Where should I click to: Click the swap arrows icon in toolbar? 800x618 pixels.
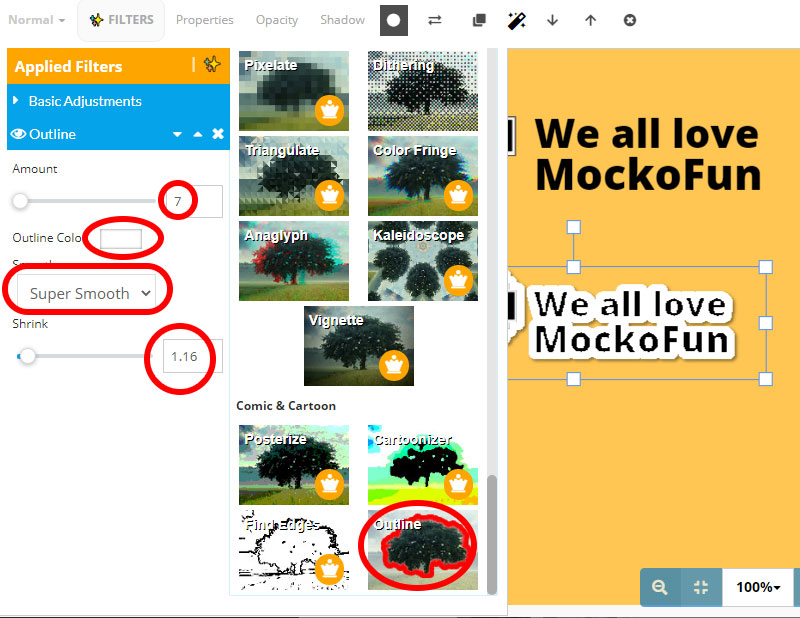(x=435, y=20)
